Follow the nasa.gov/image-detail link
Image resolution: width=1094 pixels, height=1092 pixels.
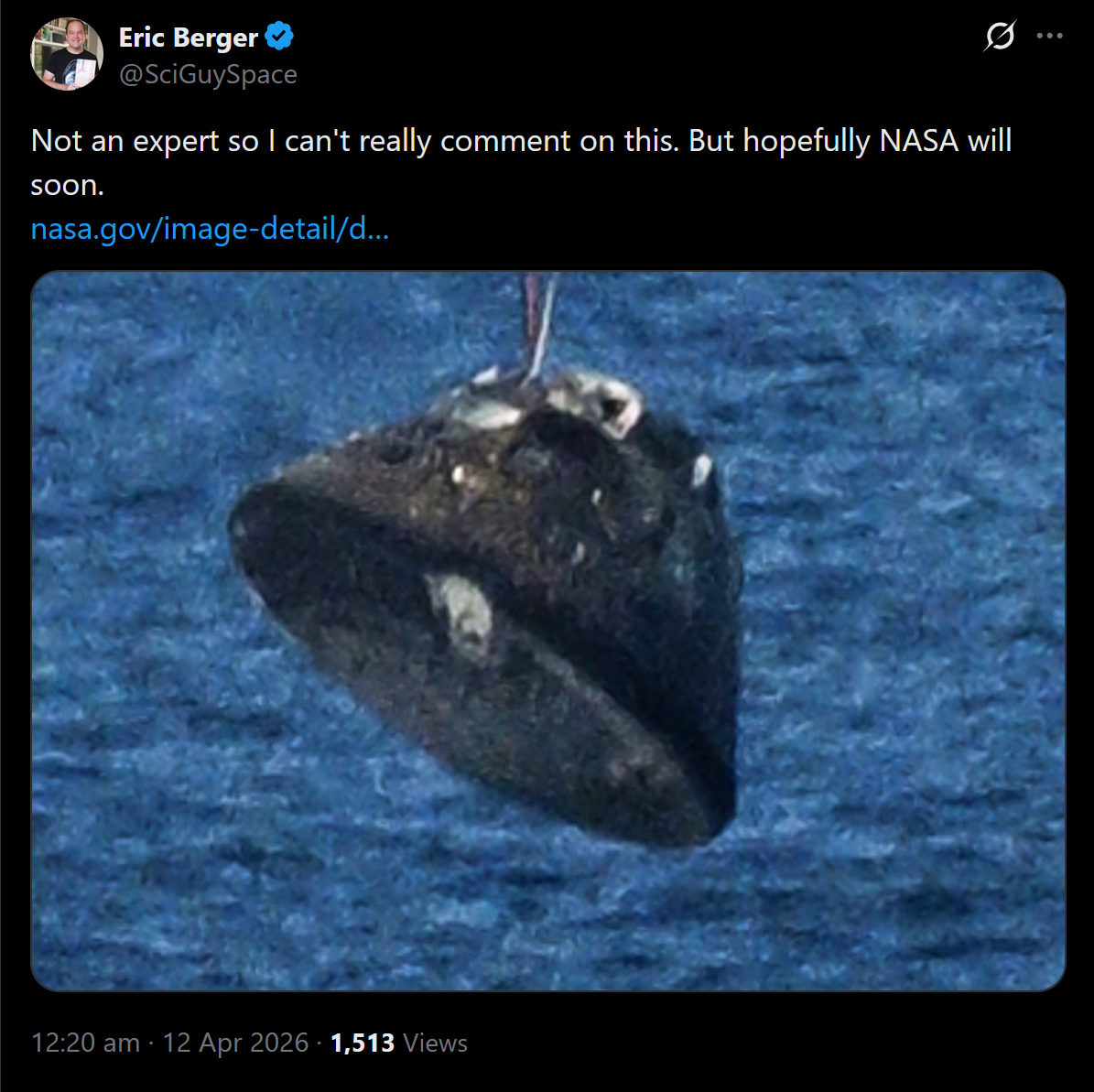click(x=210, y=229)
